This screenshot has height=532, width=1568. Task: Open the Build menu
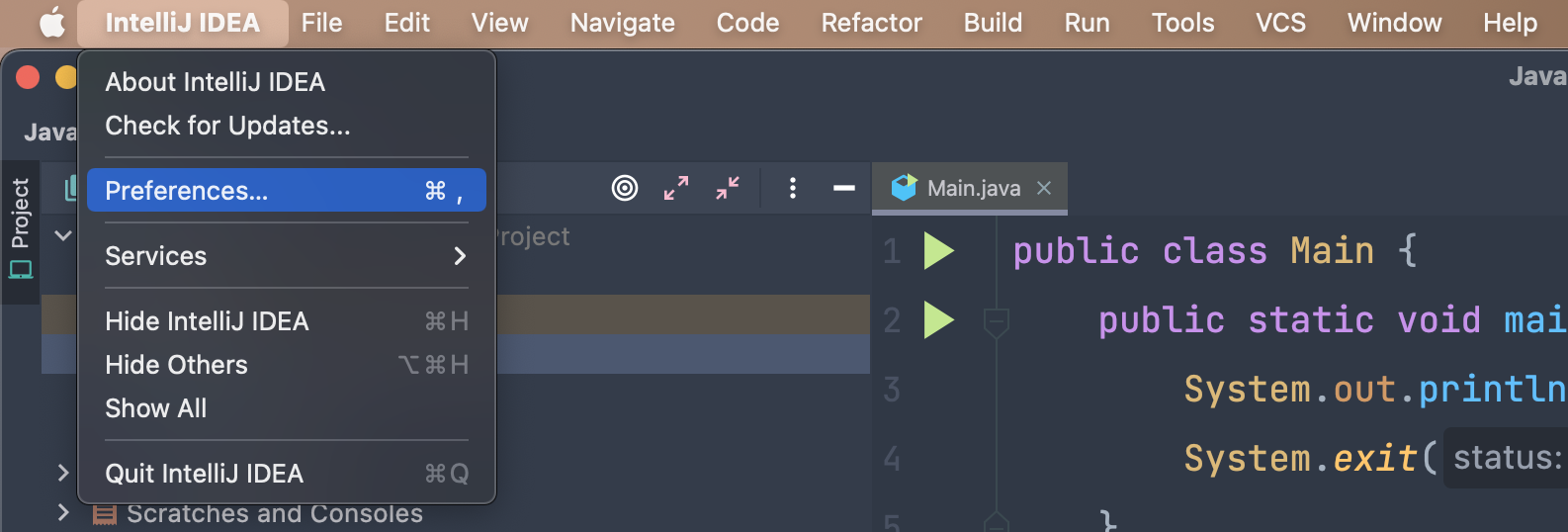click(994, 23)
